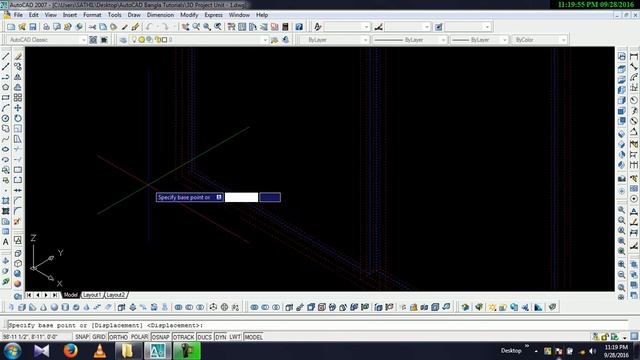Open VLC media player from taskbar
This screenshot has height=360, width=640.
(100, 351)
